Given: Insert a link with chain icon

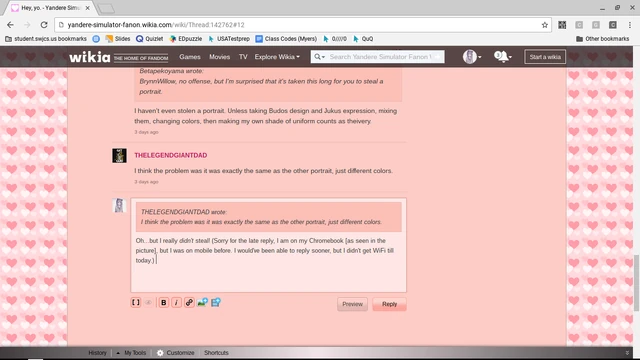Looking at the screenshot, I should click(x=189, y=302).
